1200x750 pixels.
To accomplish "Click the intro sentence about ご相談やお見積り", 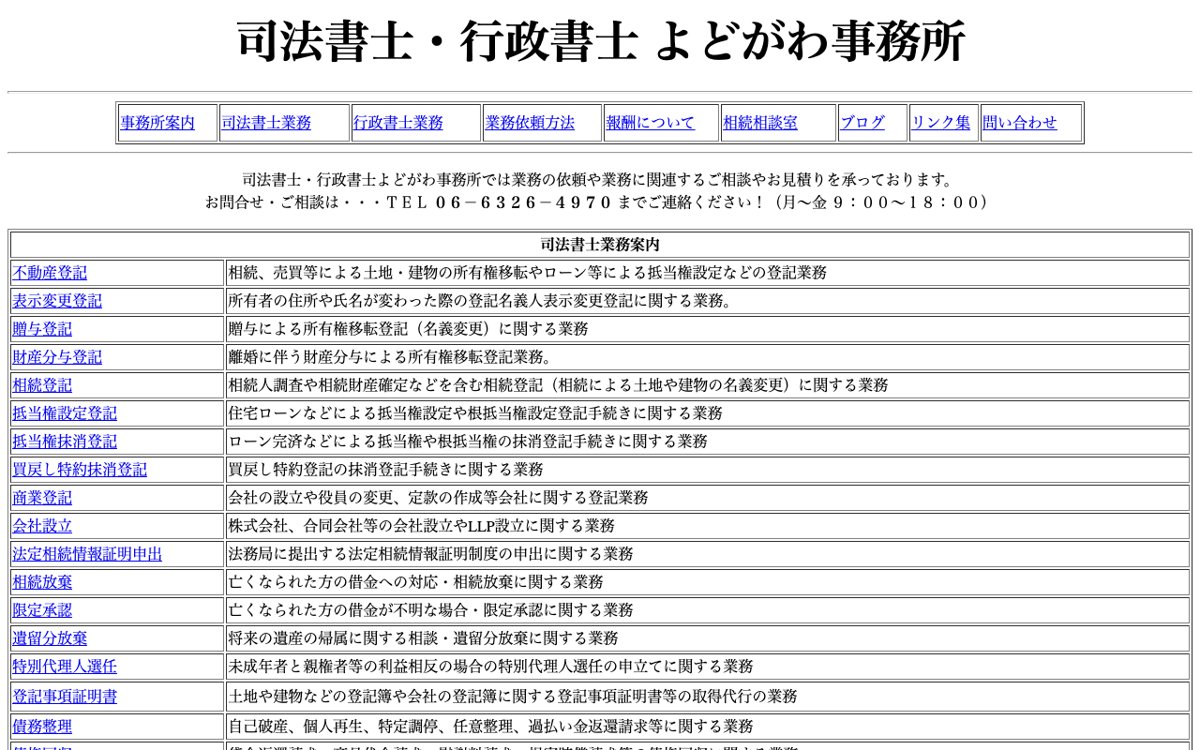I will 600,180.
